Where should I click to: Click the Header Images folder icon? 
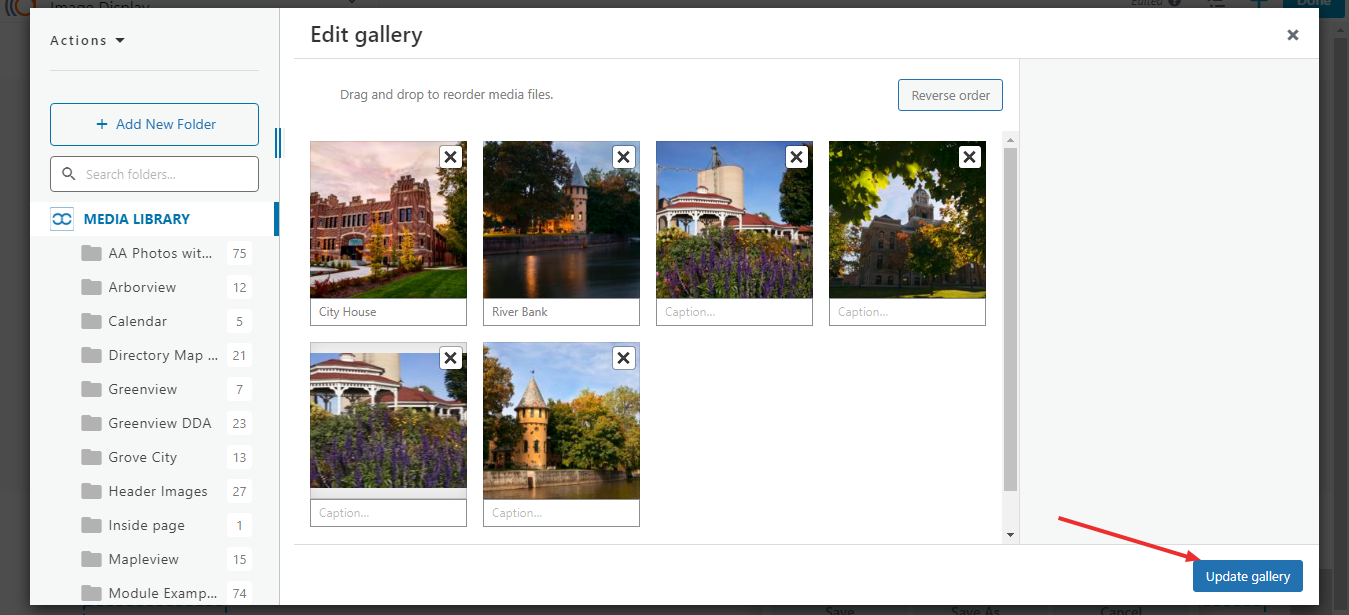[x=92, y=491]
